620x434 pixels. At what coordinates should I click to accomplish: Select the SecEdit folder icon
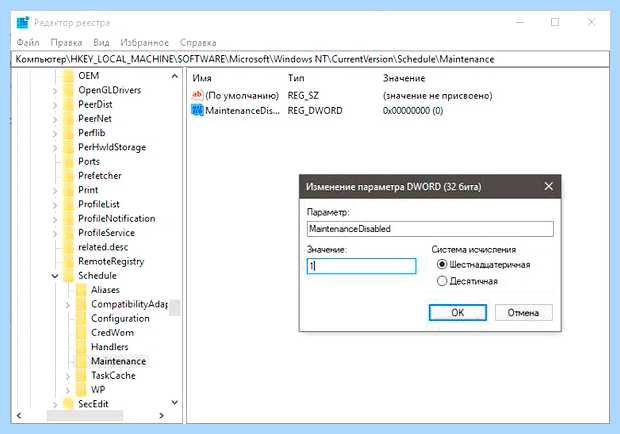69,404
